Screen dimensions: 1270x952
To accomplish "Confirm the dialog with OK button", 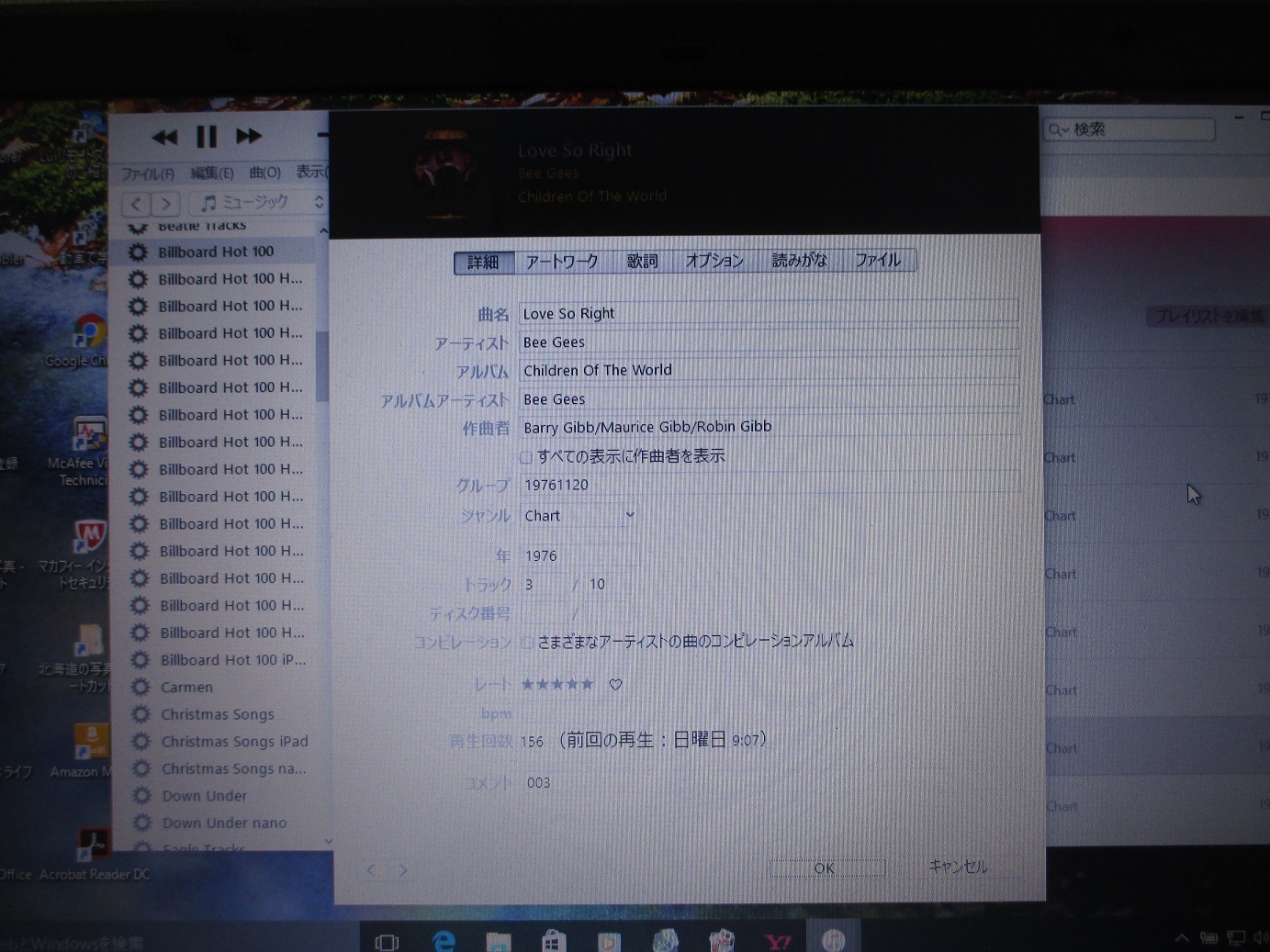I will (826, 868).
